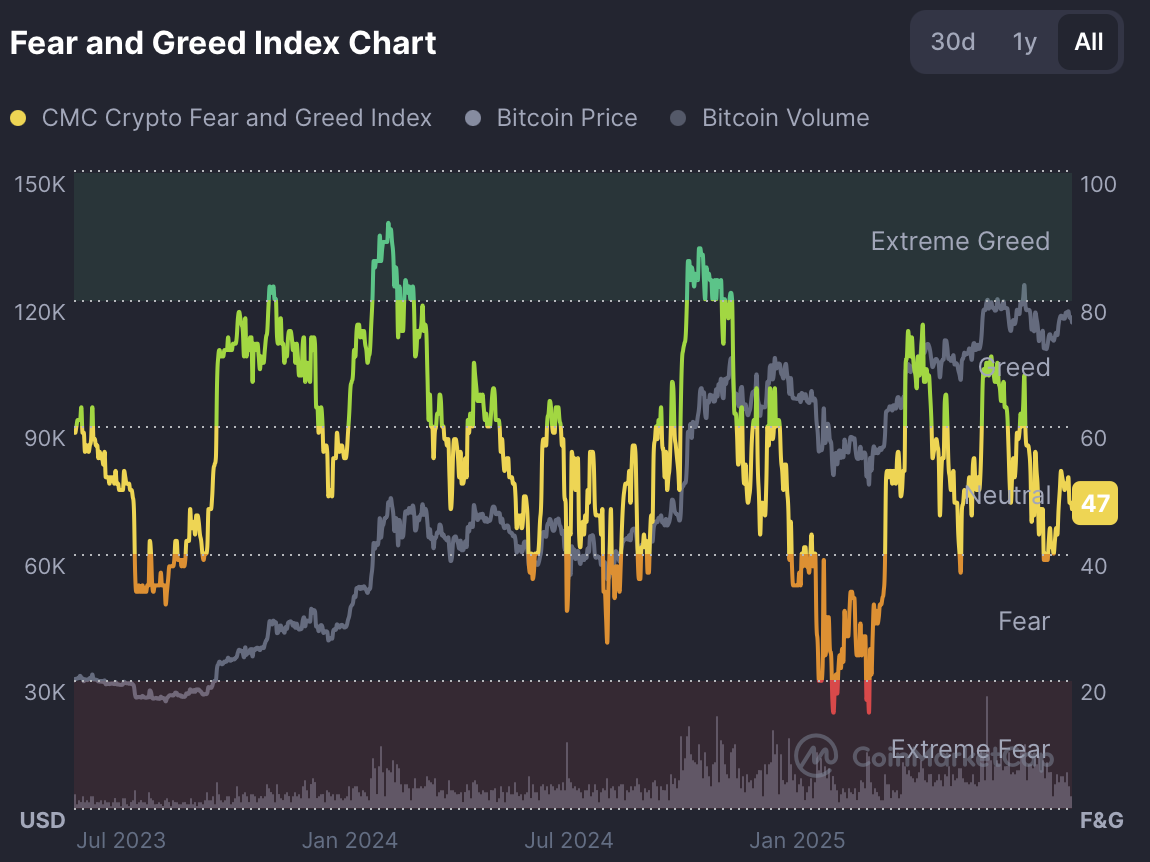1150x862 pixels.
Task: Click the Greed zone label on chart
Action: (x=1015, y=368)
